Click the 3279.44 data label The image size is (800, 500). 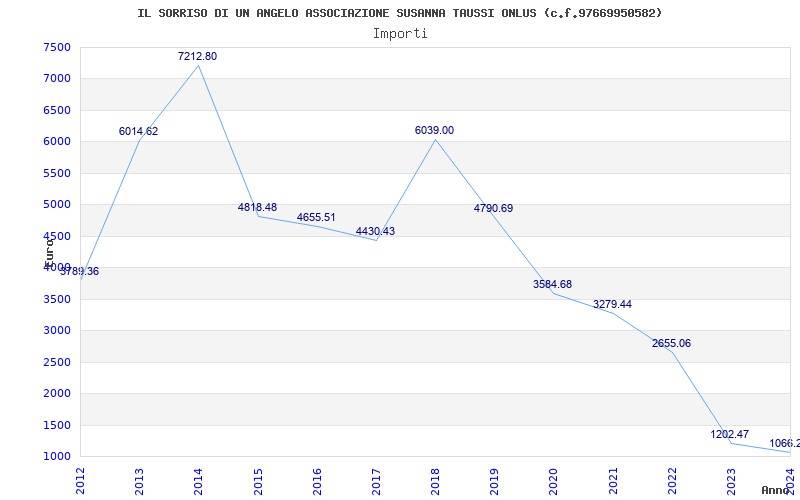[612, 305]
